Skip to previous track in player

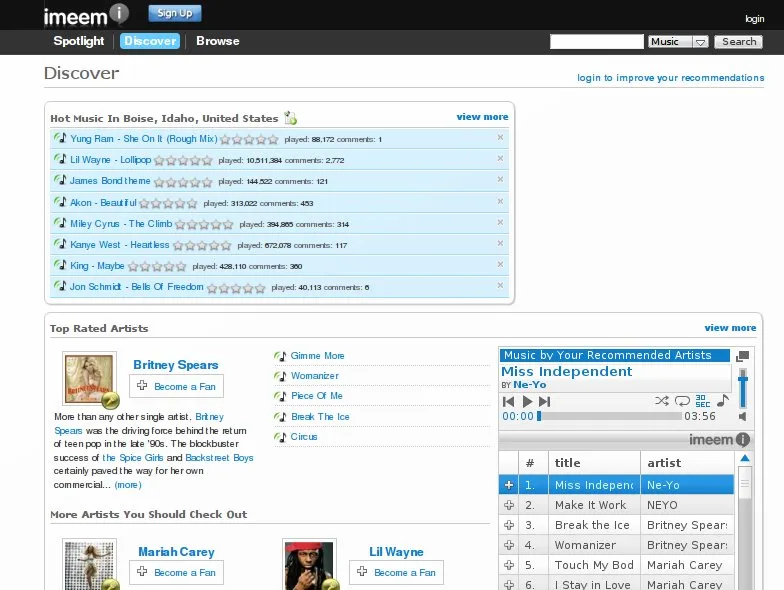coord(508,402)
